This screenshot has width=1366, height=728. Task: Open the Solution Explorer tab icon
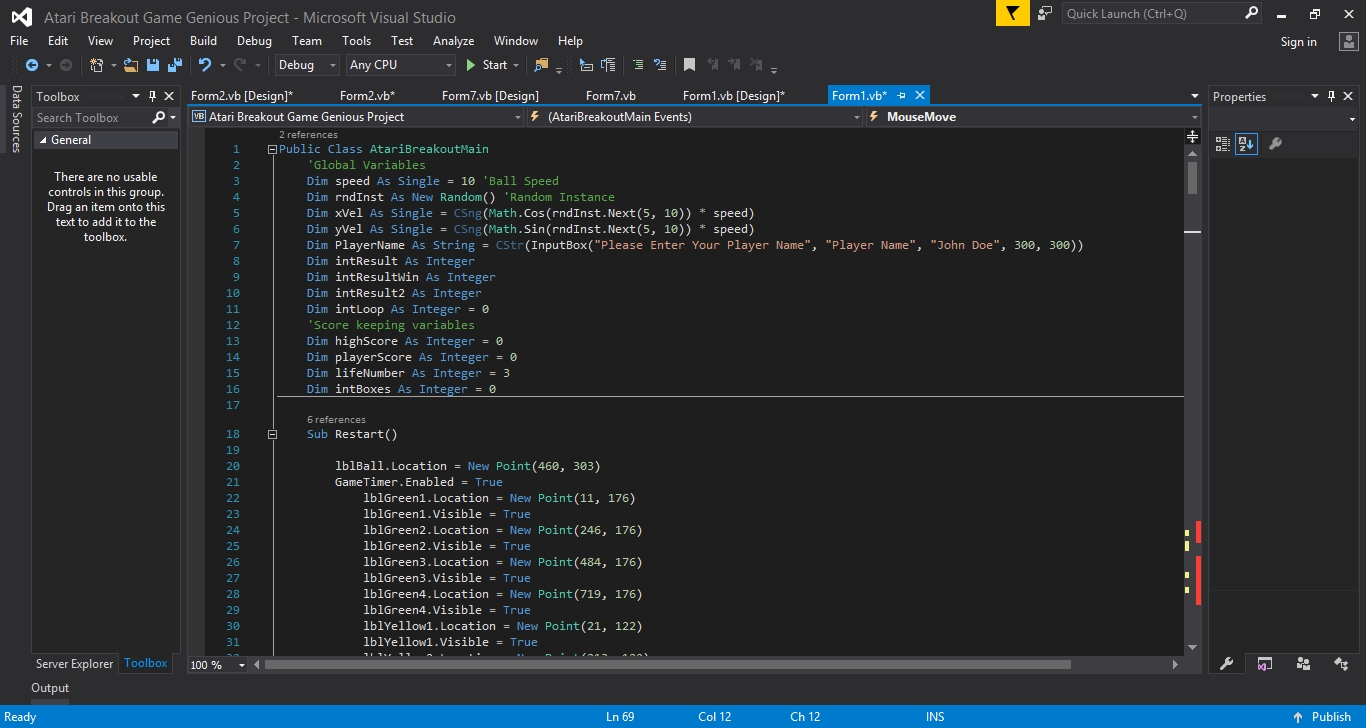pos(1265,664)
